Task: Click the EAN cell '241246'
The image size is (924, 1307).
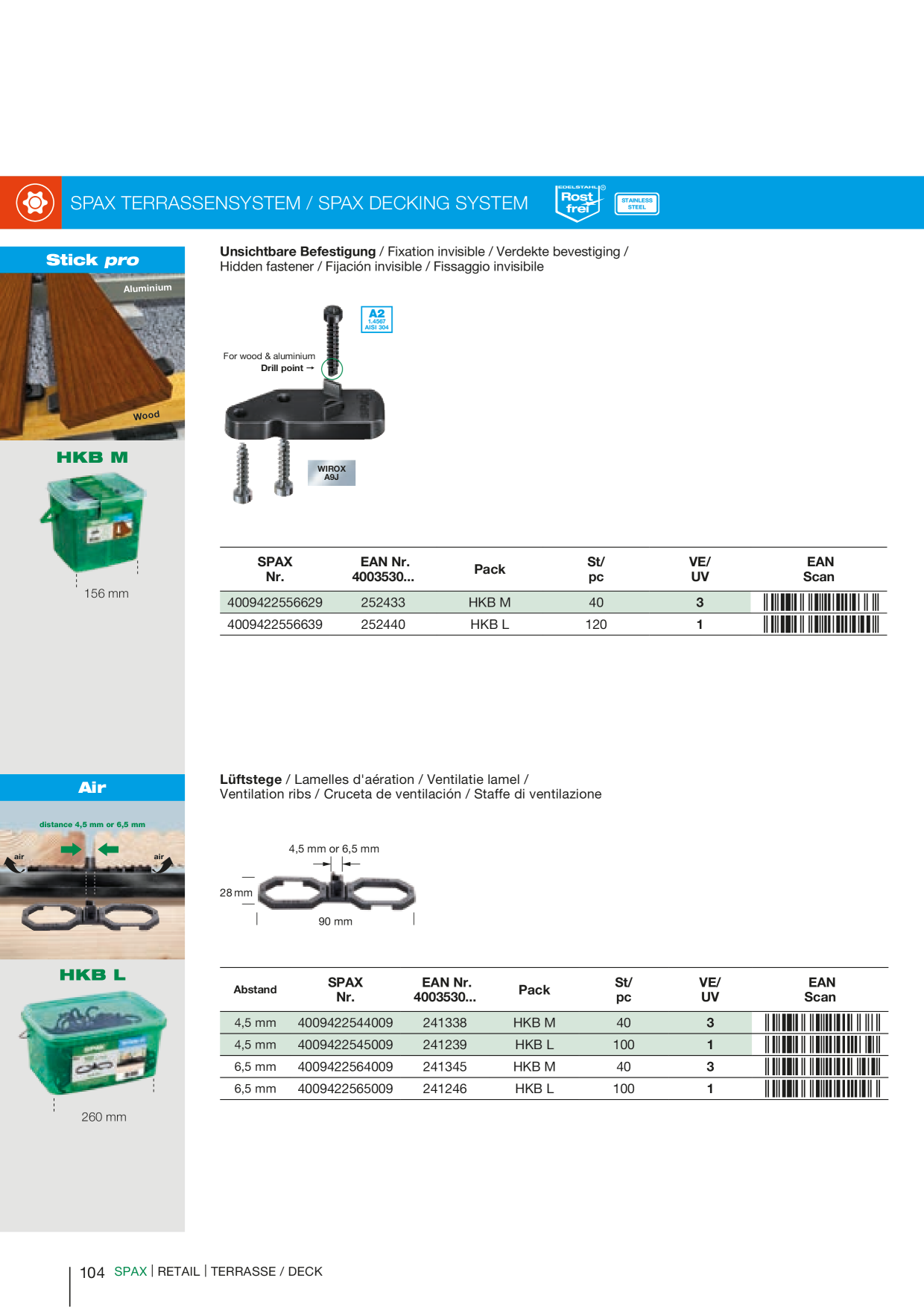Action: click(x=445, y=1089)
